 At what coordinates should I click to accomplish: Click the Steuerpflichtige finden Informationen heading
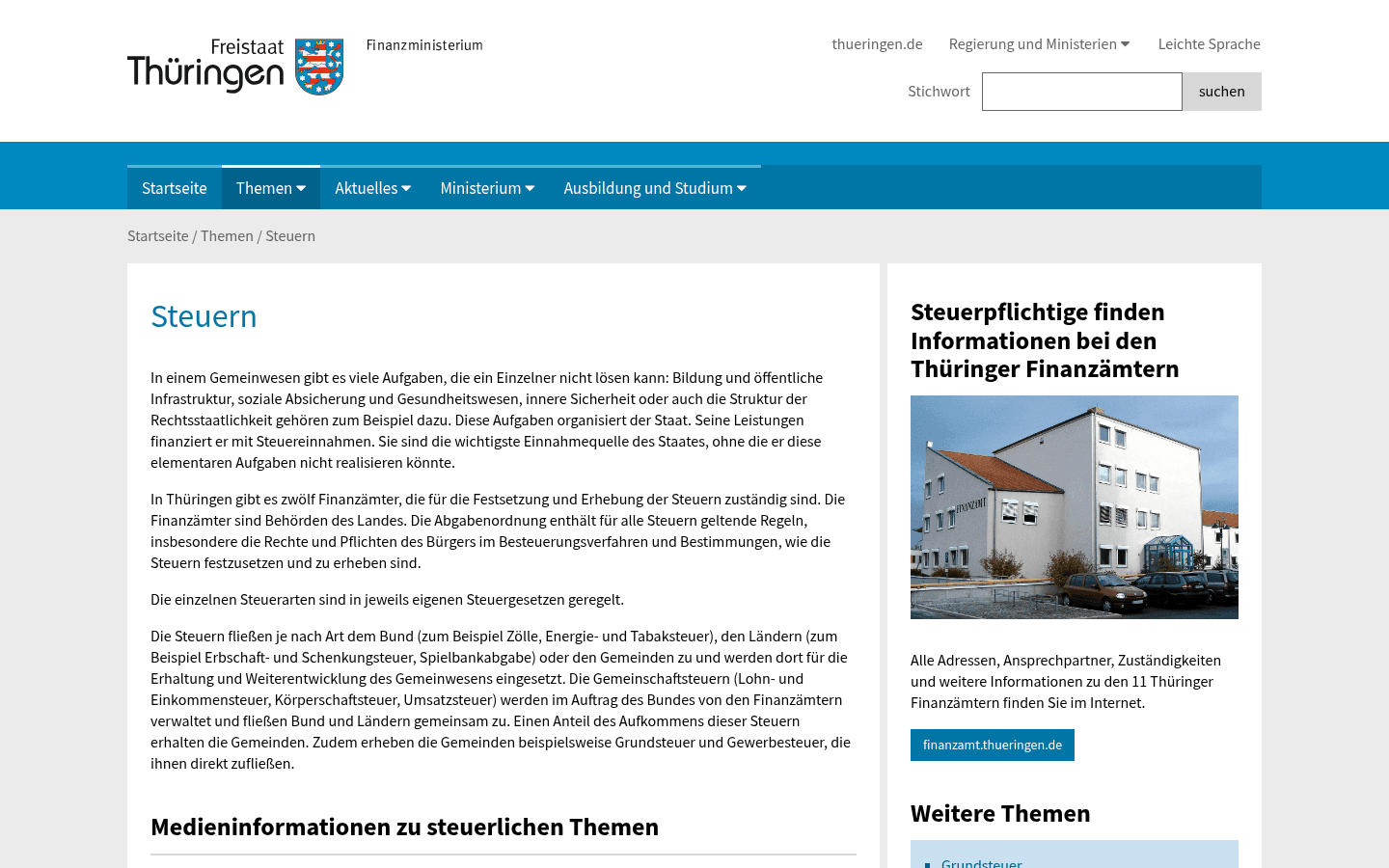click(1045, 340)
